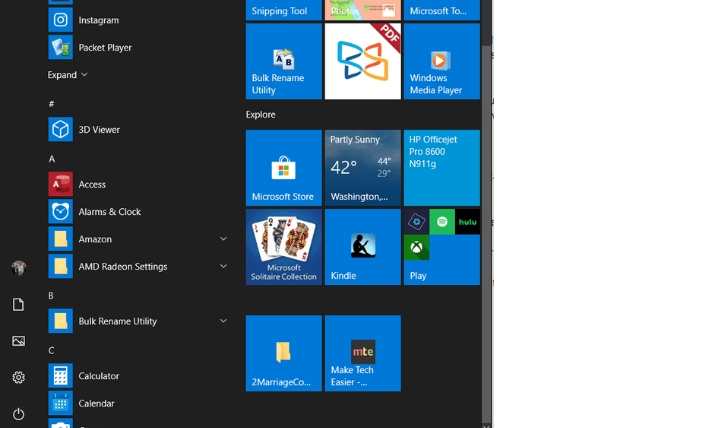This screenshot has width=720, height=428.
Task: Open the 3D Viewer app icon
Action: 61,130
